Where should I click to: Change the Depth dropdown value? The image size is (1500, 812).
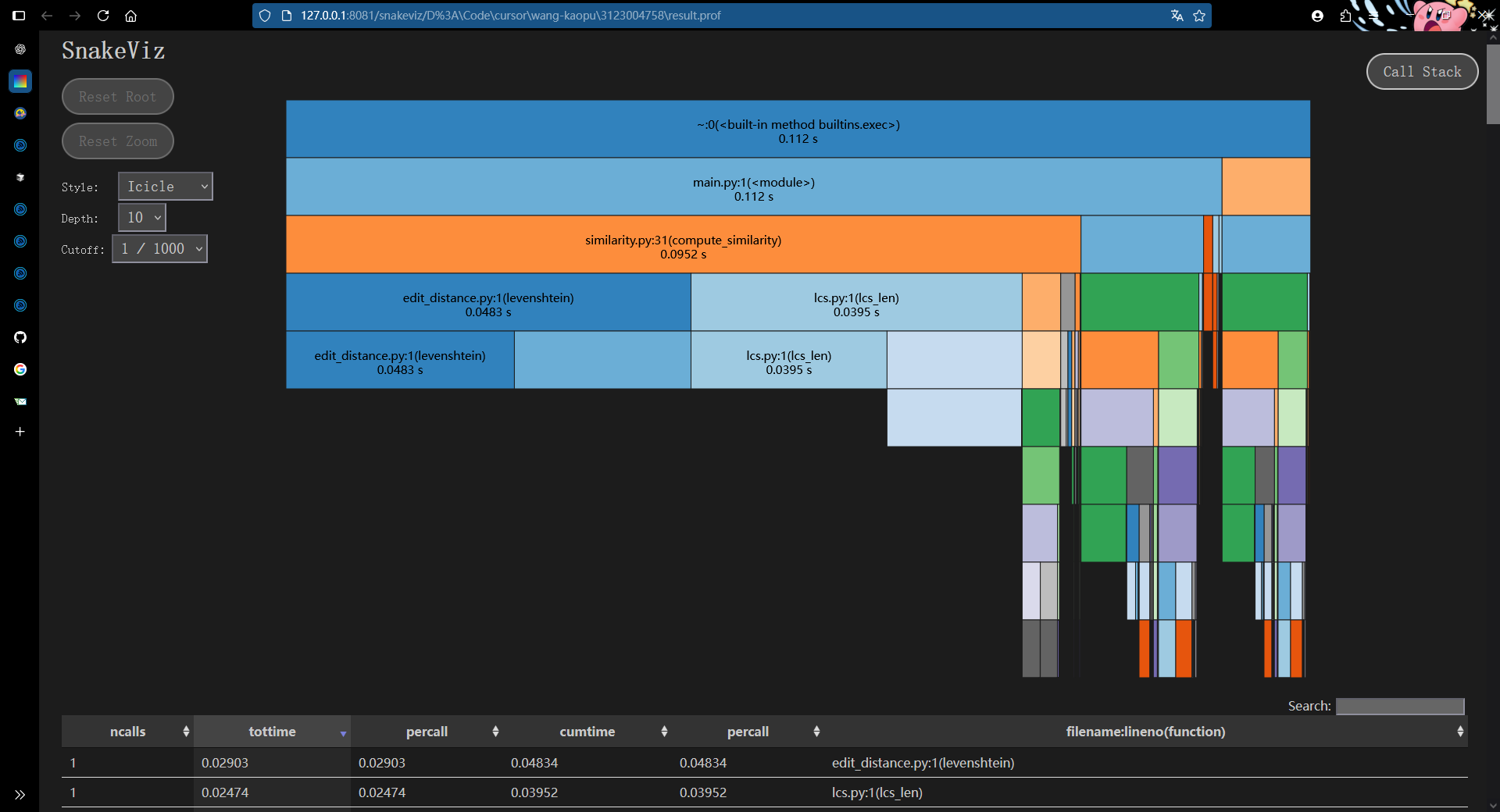(x=142, y=218)
